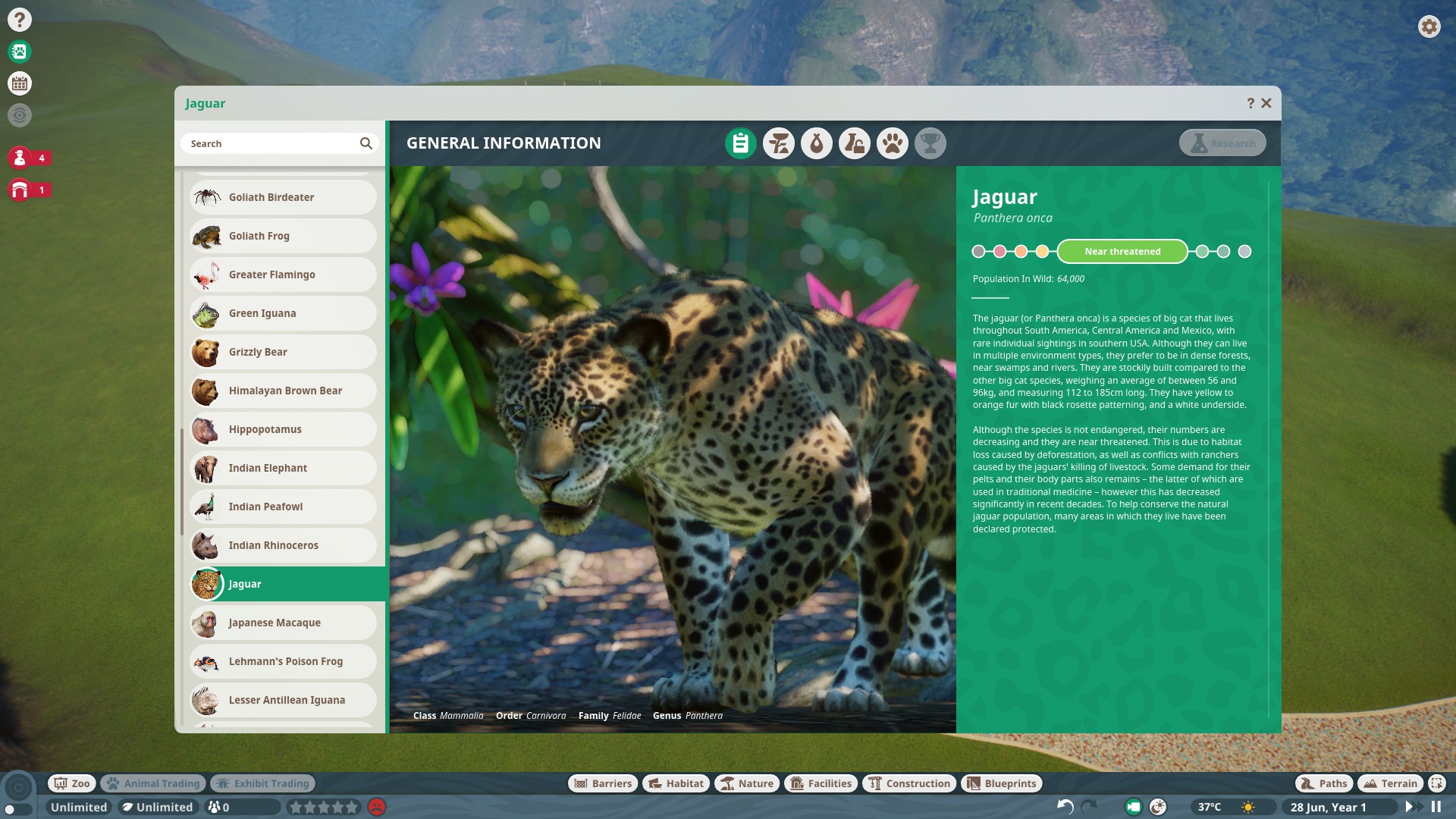Open game settings gear icon

(x=1429, y=27)
